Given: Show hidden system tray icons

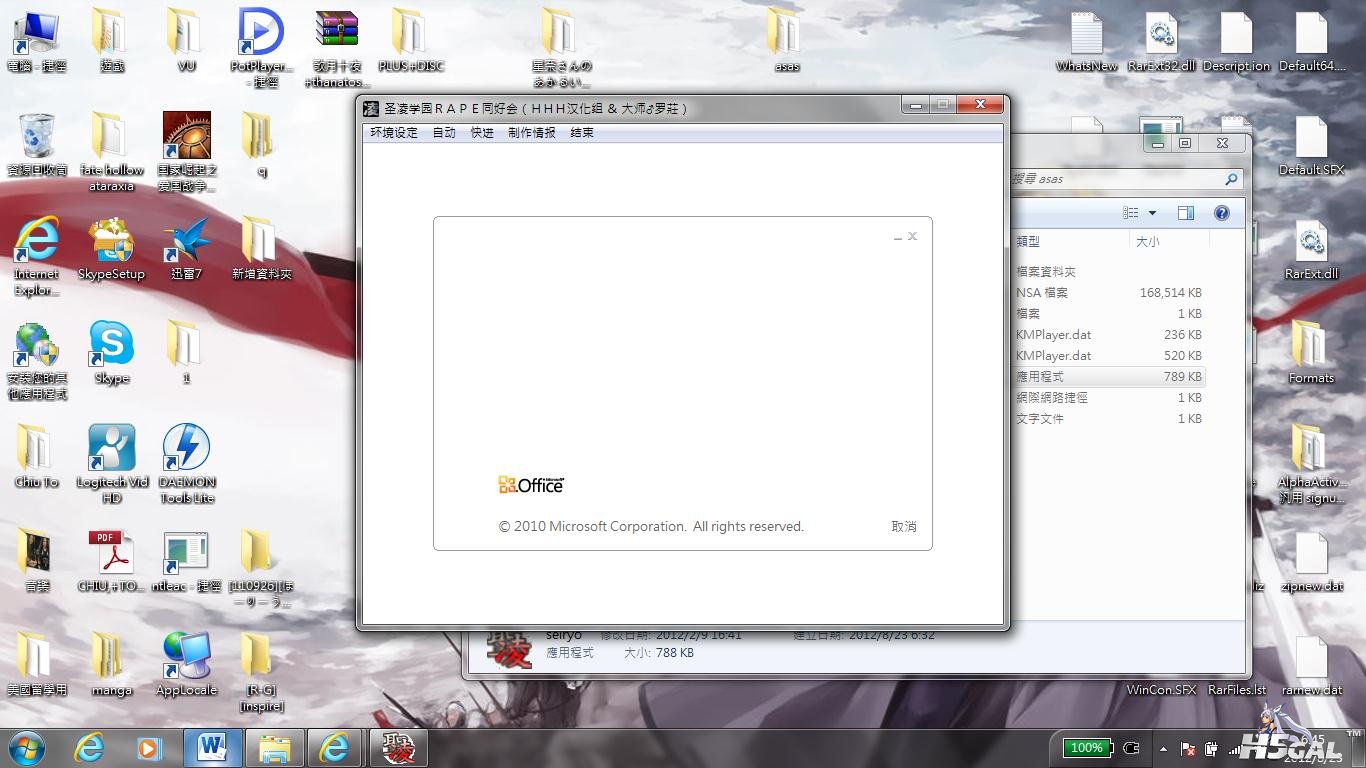Looking at the screenshot, I should [x=1163, y=748].
